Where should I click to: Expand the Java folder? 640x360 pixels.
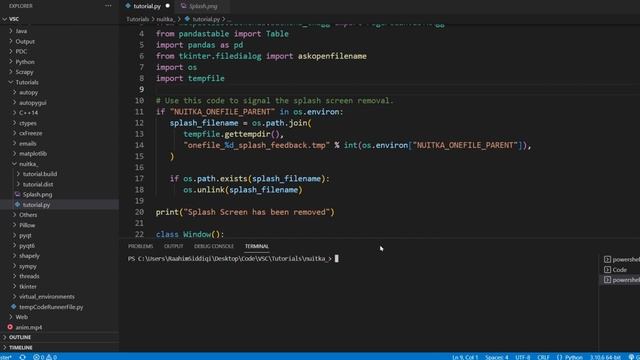21,31
